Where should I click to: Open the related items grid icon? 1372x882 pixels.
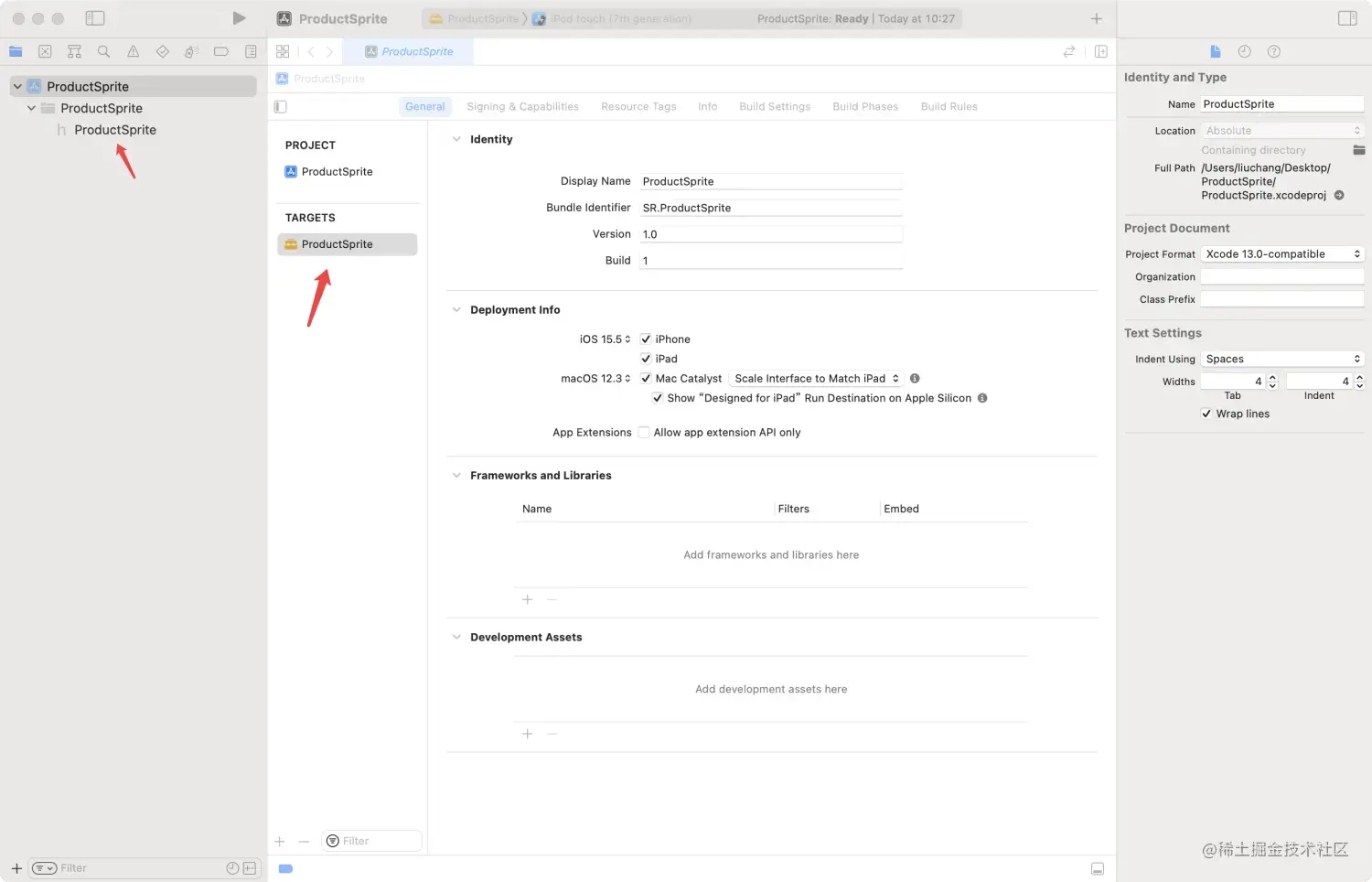pos(283,52)
